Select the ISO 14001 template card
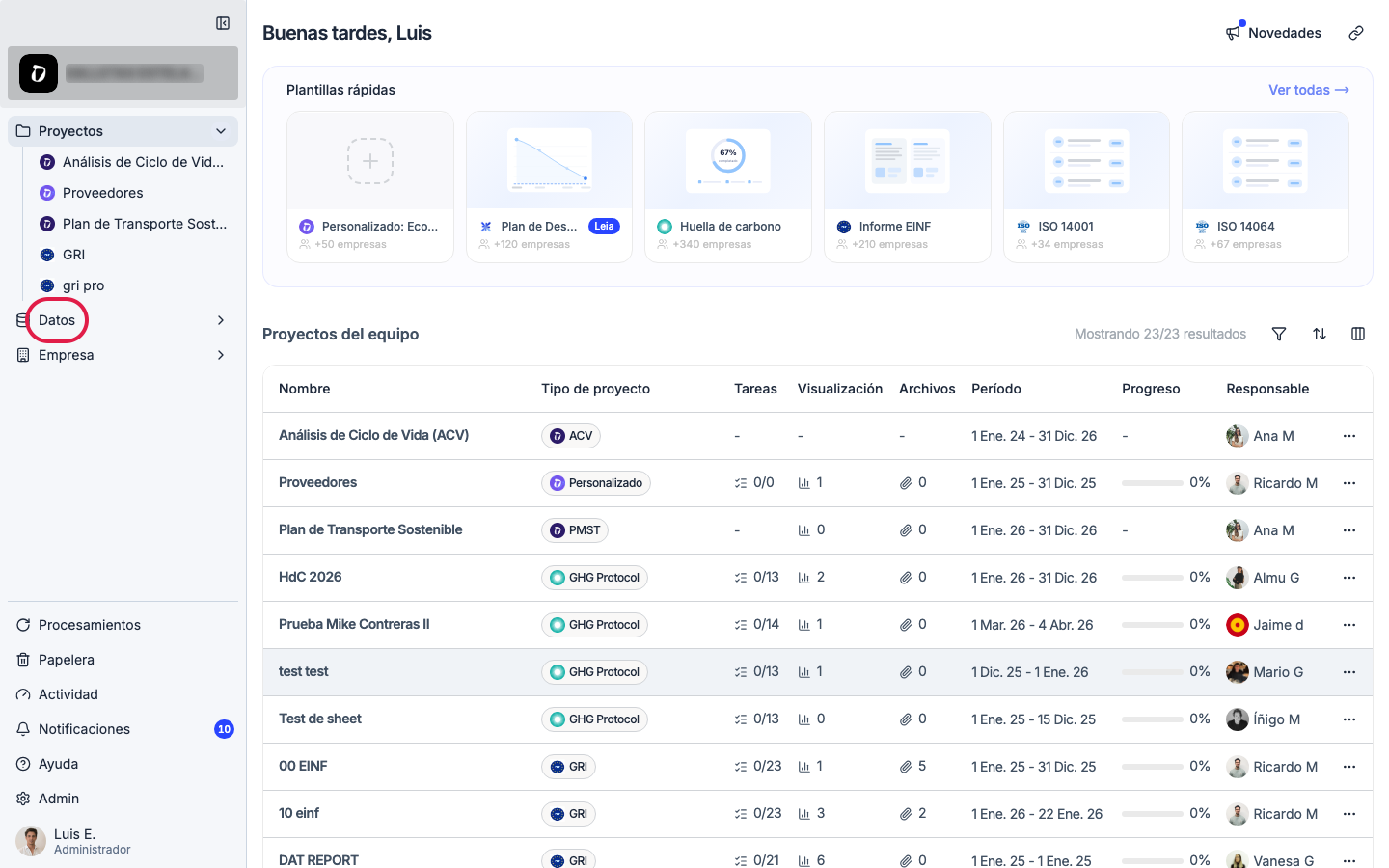The width and height of the screenshot is (1389, 868). (x=1086, y=187)
